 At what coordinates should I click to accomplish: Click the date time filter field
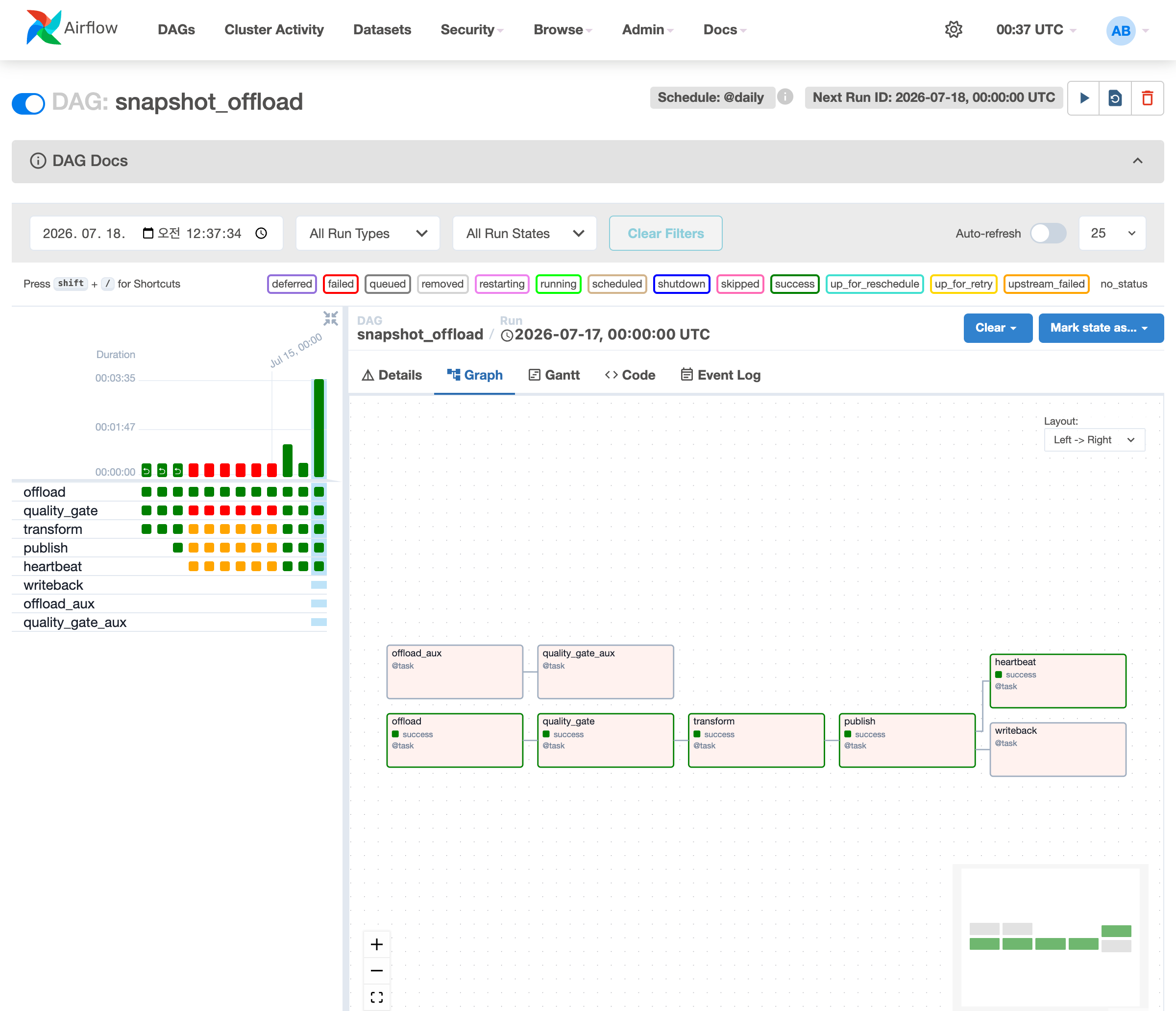(156, 233)
